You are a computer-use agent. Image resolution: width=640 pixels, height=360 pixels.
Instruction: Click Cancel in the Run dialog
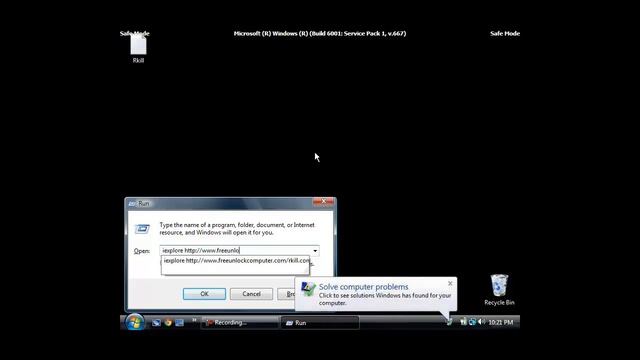point(251,294)
